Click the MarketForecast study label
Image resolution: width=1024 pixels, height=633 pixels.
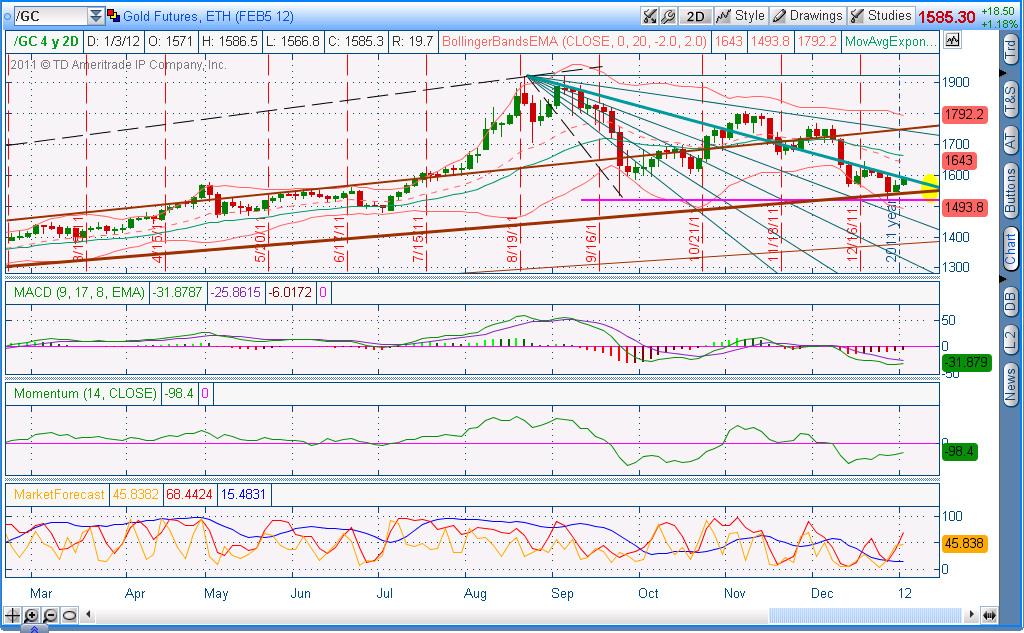pos(59,495)
